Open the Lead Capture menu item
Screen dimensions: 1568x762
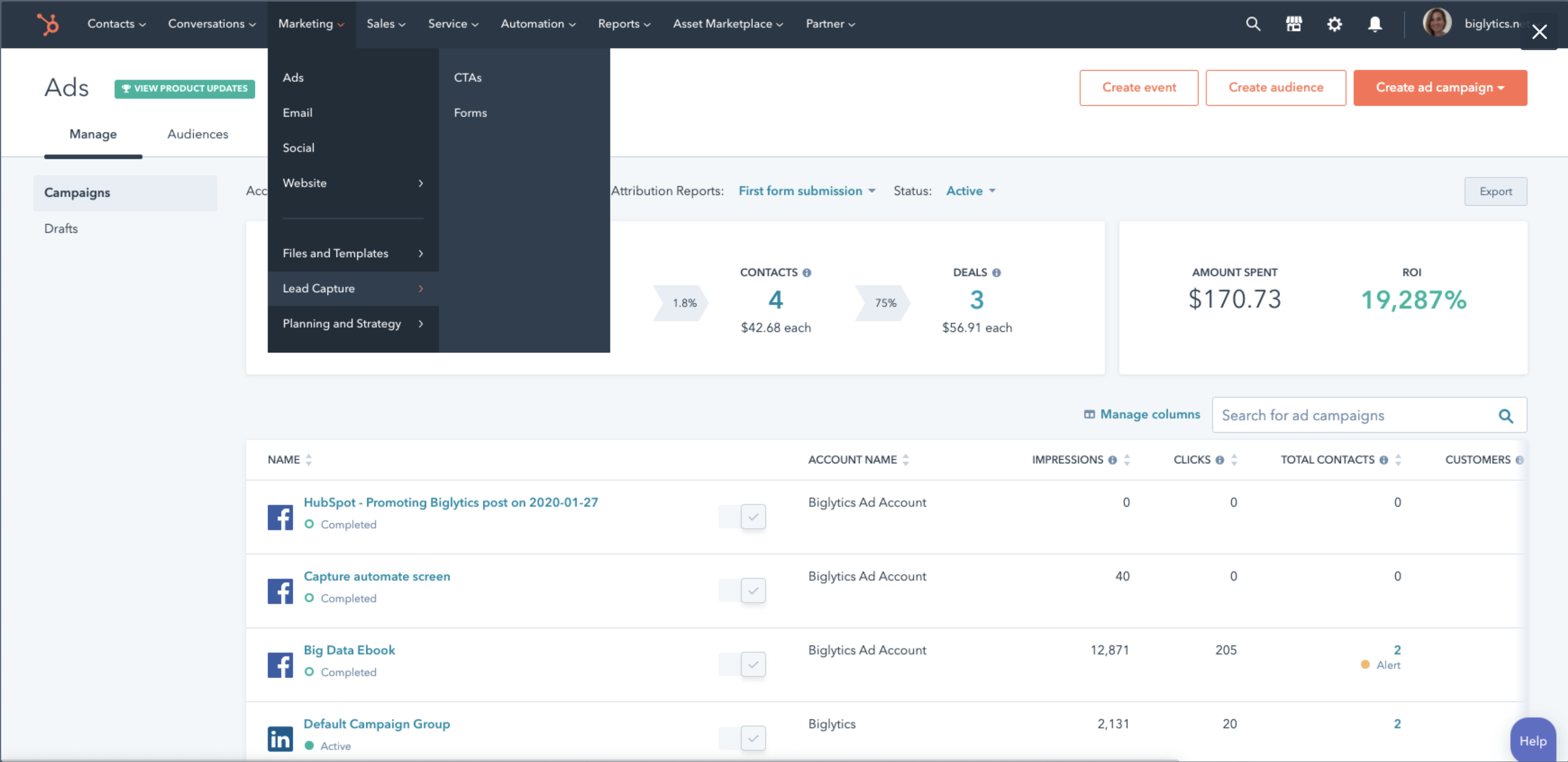click(x=318, y=288)
